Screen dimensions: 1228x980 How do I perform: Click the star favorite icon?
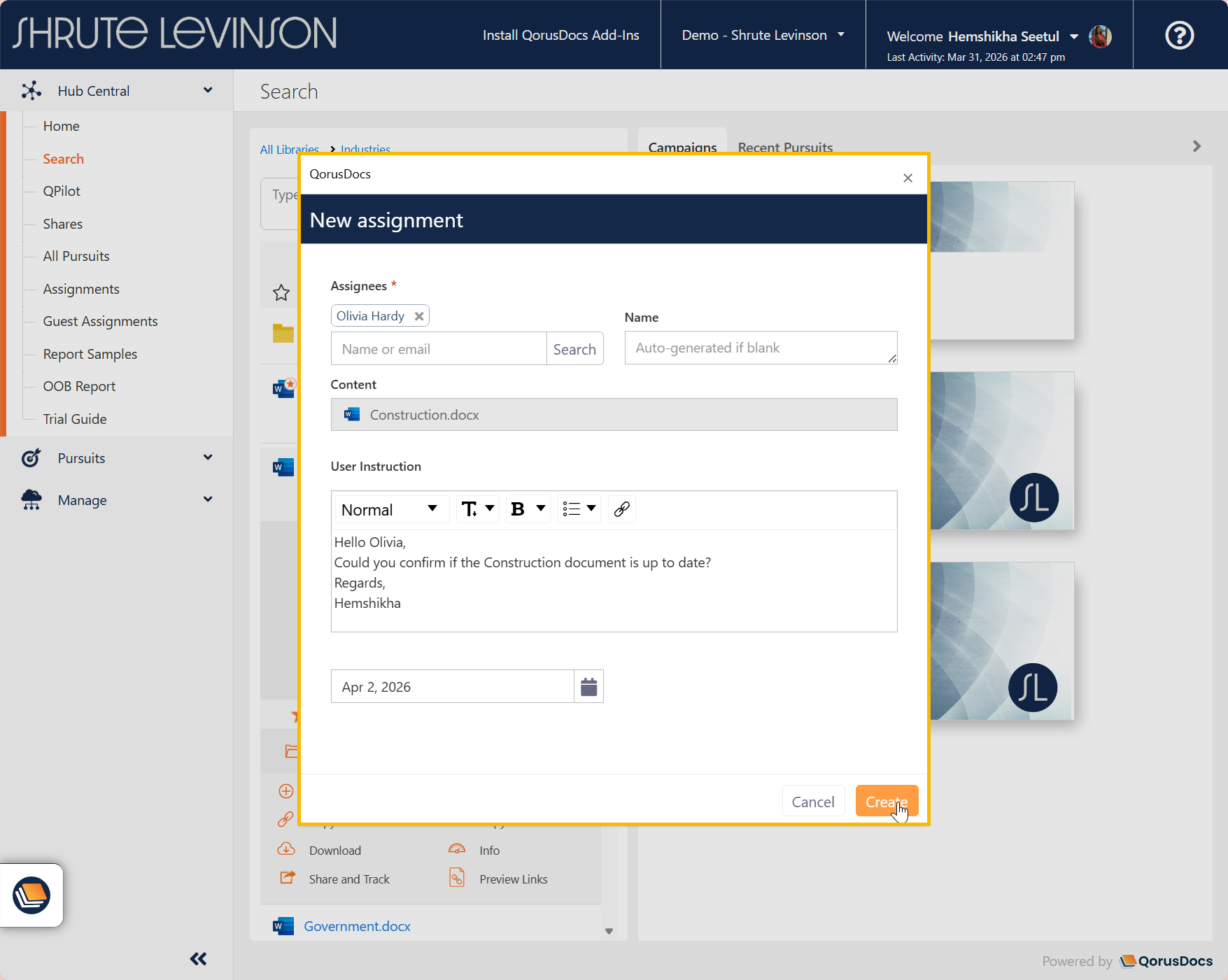click(281, 292)
